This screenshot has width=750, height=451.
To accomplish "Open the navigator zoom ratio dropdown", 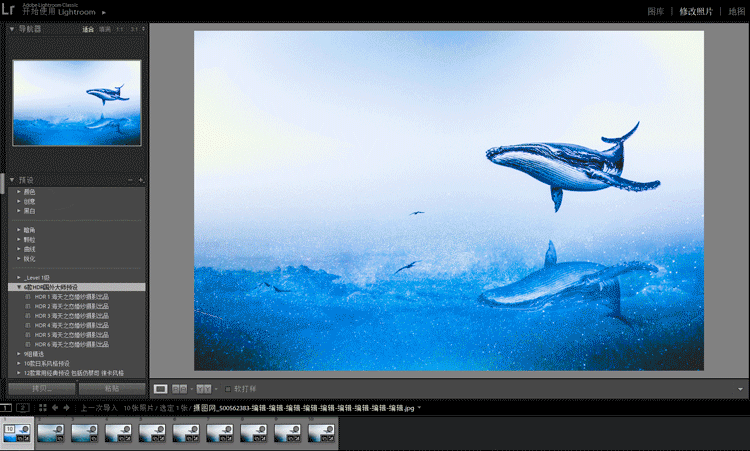I will (143, 29).
